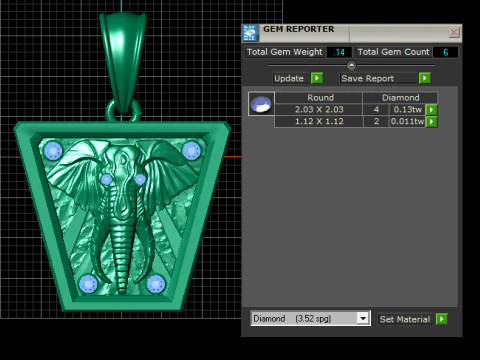Select the 1.12 X 1.12 size cell
This screenshot has width=480, height=360.
coord(319,121)
